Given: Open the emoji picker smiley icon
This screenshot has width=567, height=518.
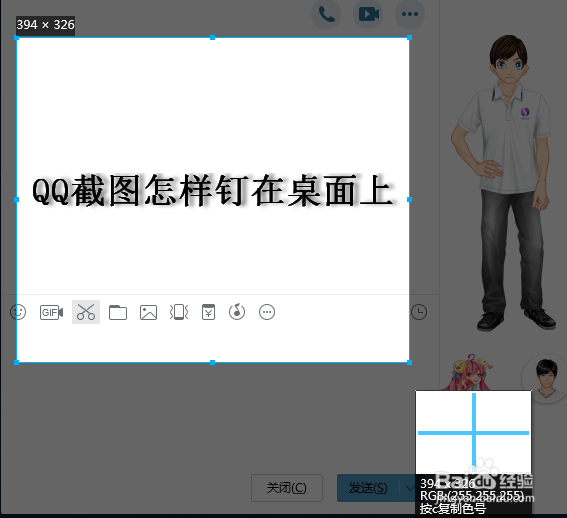Looking at the screenshot, I should [x=18, y=312].
